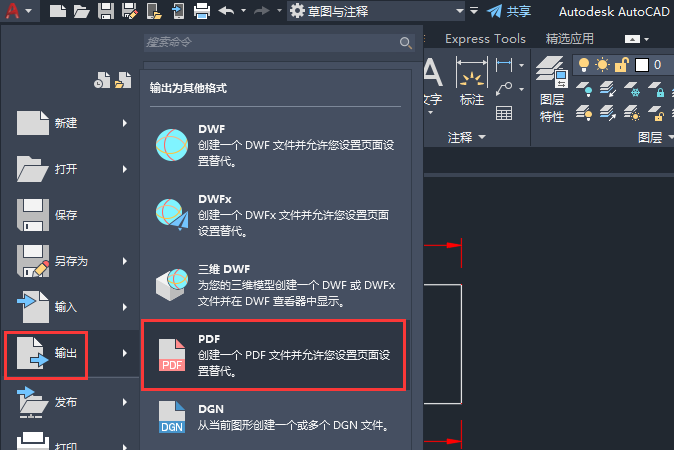Open recent documents icon in application menu
This screenshot has width=674, height=450.
coord(102,80)
